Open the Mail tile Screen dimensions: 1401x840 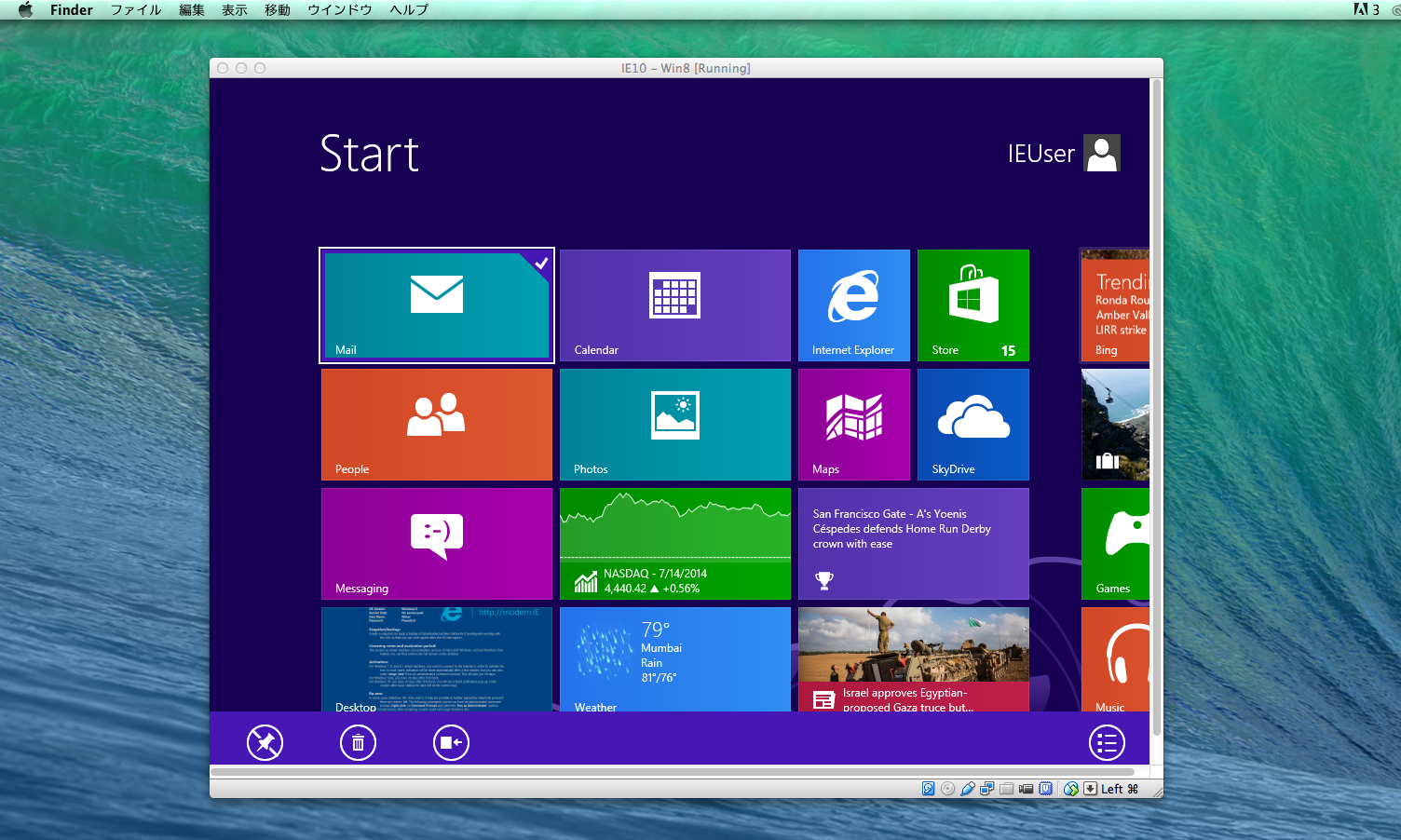(437, 305)
